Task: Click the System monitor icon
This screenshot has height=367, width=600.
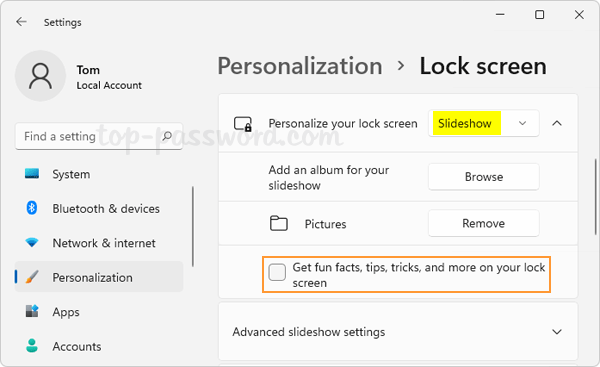Action: pyautogui.click(x=32, y=173)
